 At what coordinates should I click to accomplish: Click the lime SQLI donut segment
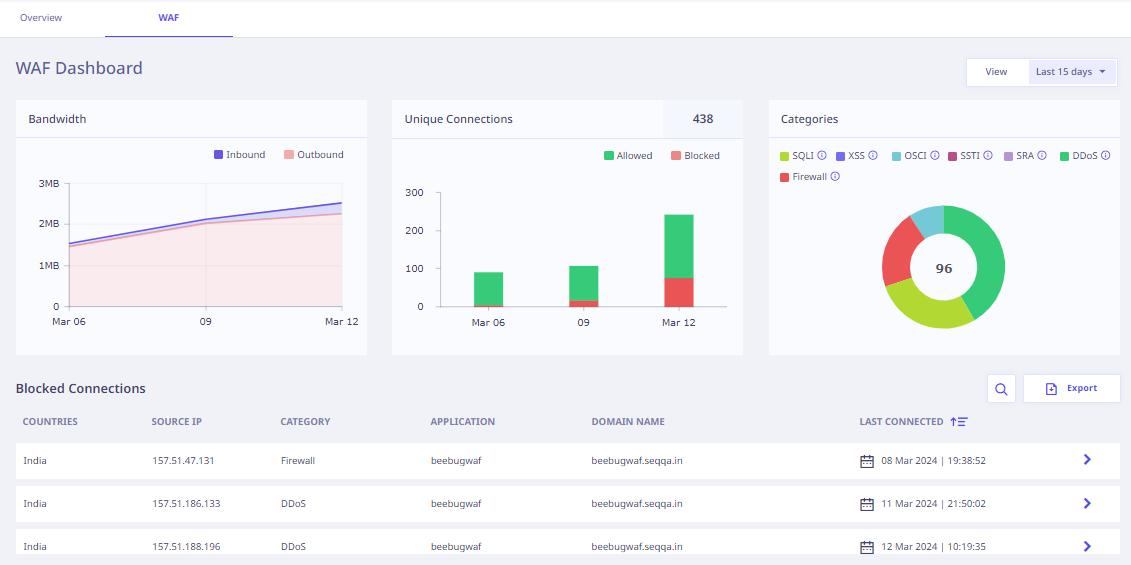pos(928,309)
